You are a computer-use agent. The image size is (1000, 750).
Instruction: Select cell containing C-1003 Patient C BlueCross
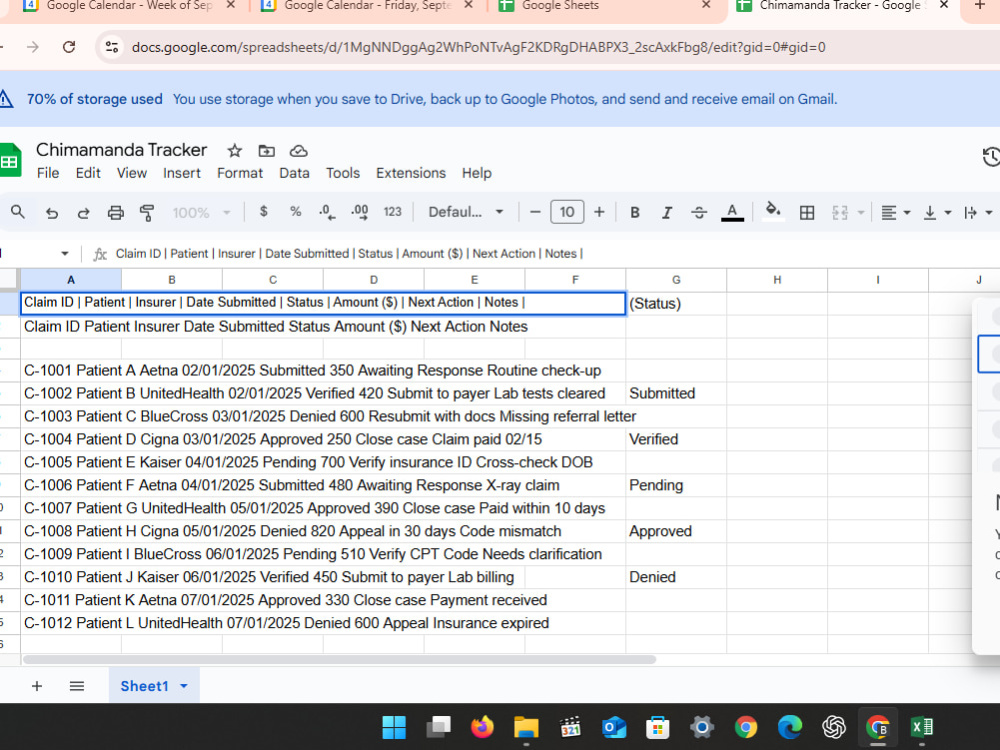point(71,416)
